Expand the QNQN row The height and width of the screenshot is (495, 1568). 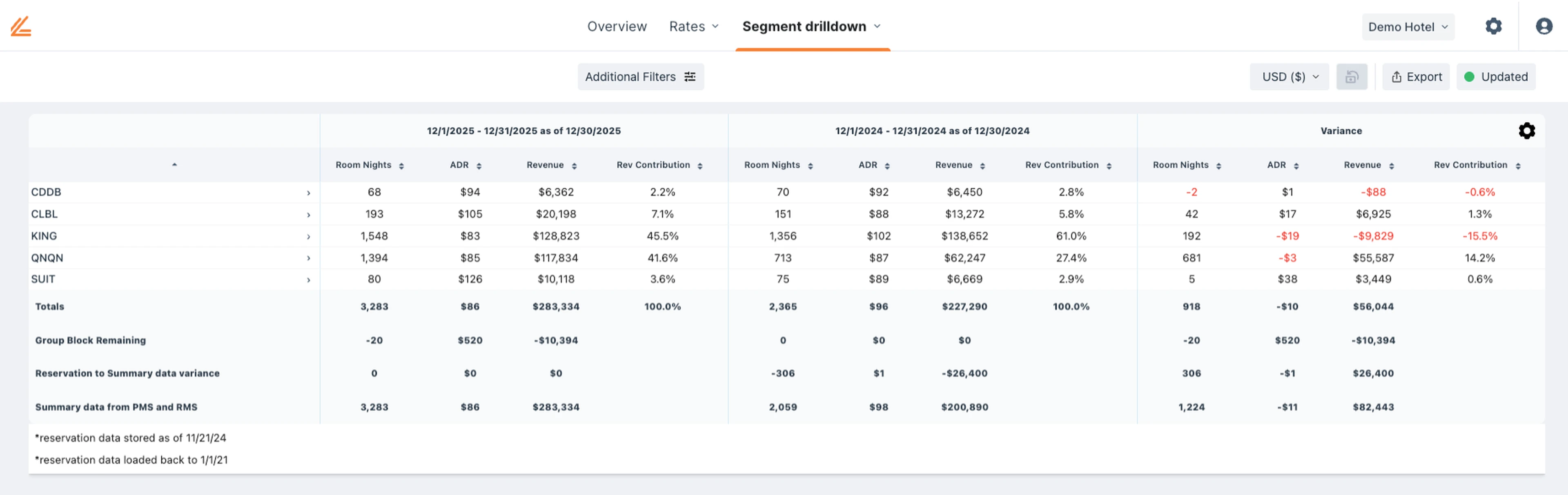[308, 258]
